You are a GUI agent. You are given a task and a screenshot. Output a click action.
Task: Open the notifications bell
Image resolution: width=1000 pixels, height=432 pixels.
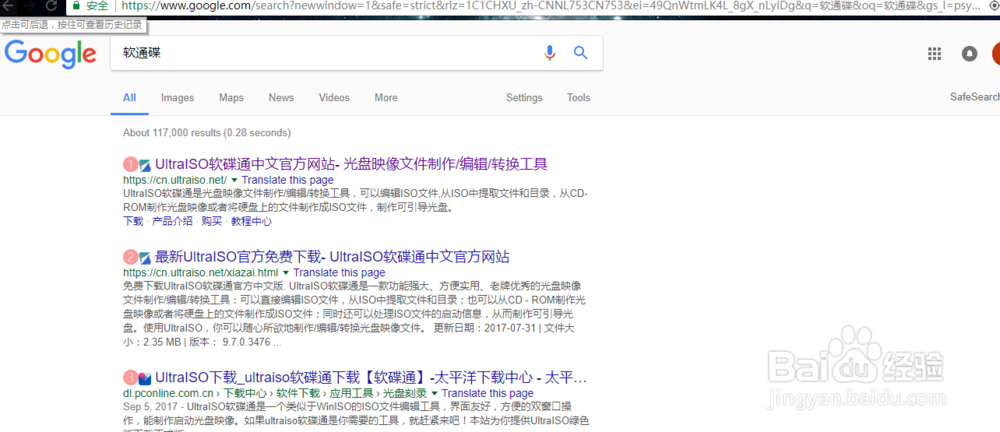click(969, 54)
